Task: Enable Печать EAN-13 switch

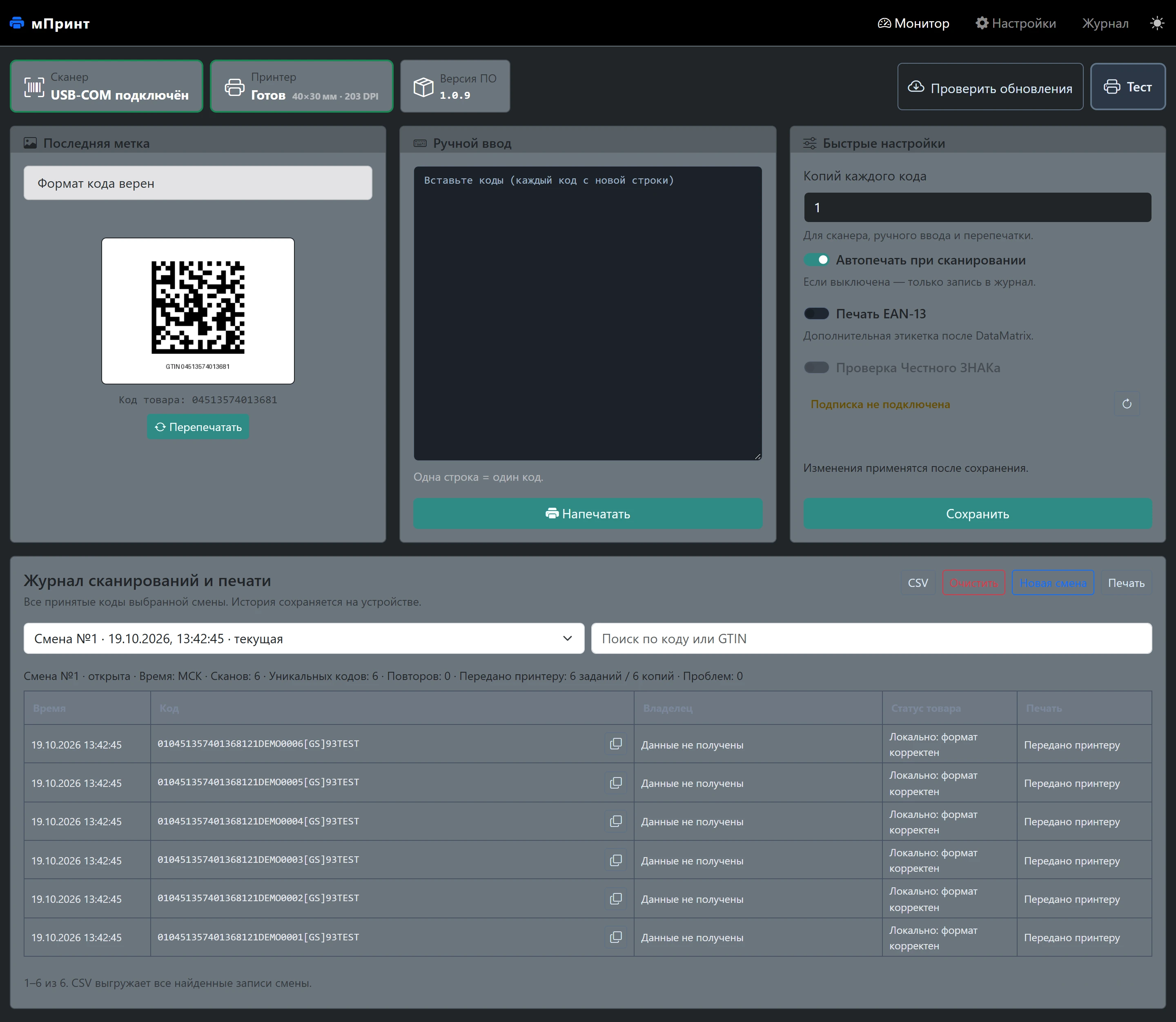Action: point(817,314)
